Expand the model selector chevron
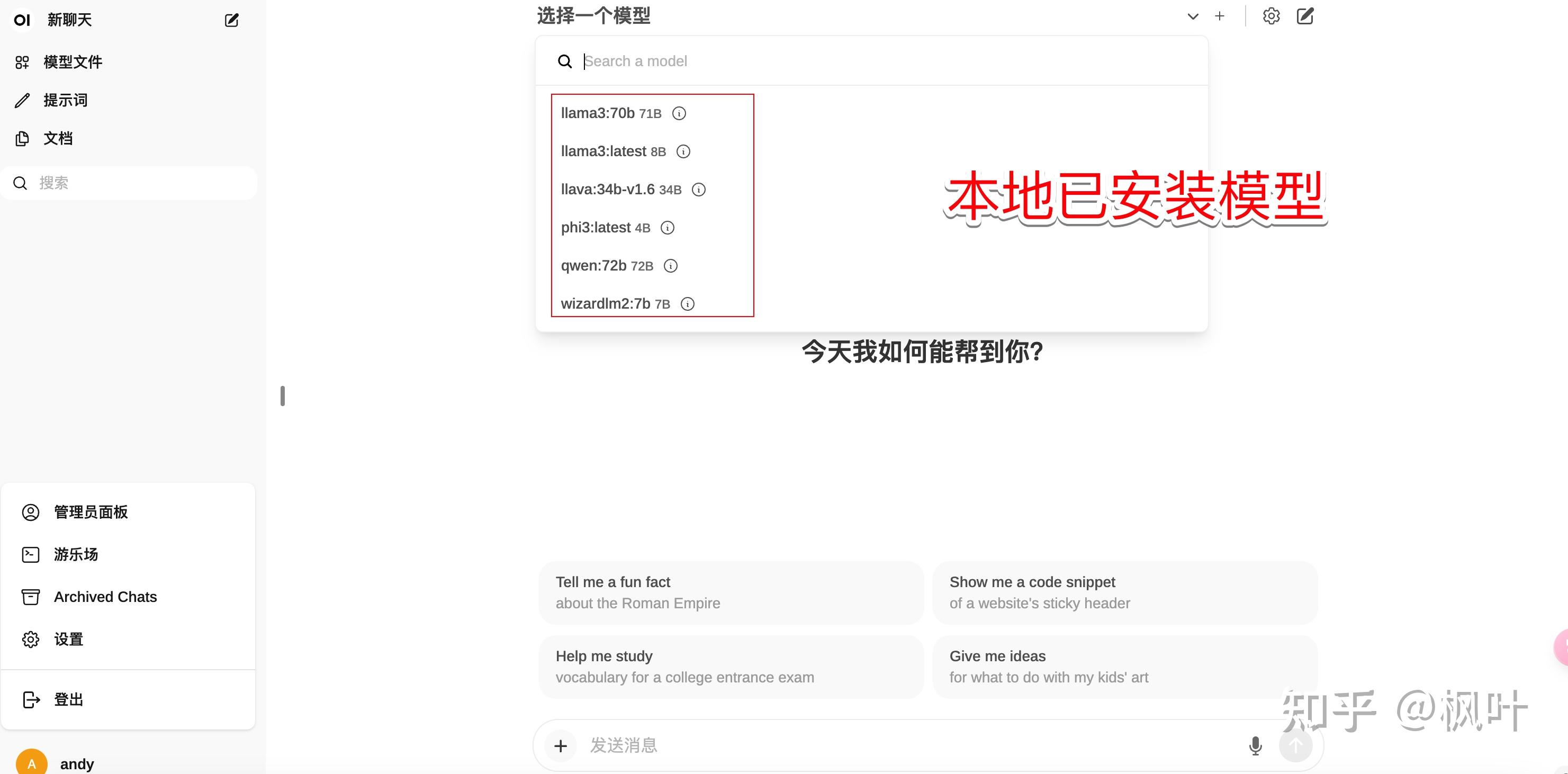The image size is (1568, 774). click(x=1193, y=16)
